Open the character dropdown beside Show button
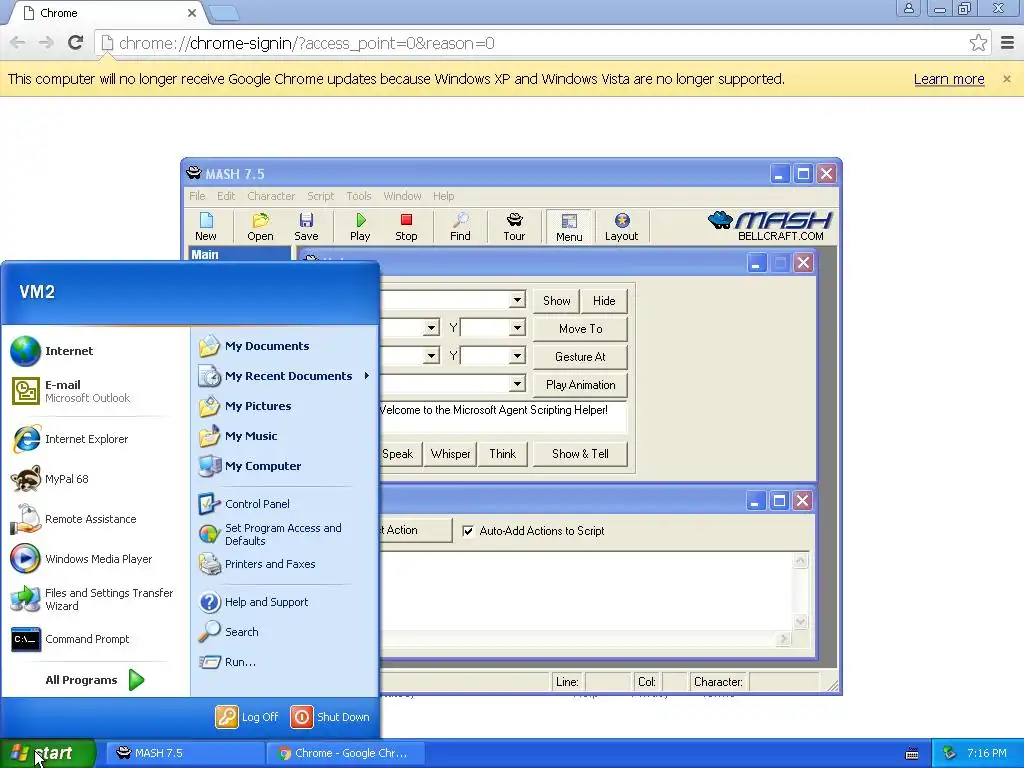This screenshot has width=1024, height=768. pos(517,300)
